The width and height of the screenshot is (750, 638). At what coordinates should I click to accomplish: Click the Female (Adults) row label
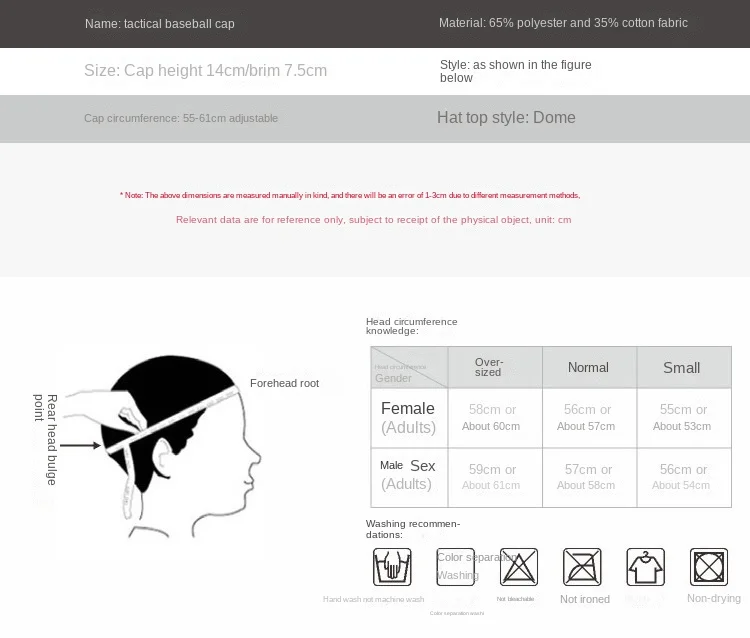408,418
